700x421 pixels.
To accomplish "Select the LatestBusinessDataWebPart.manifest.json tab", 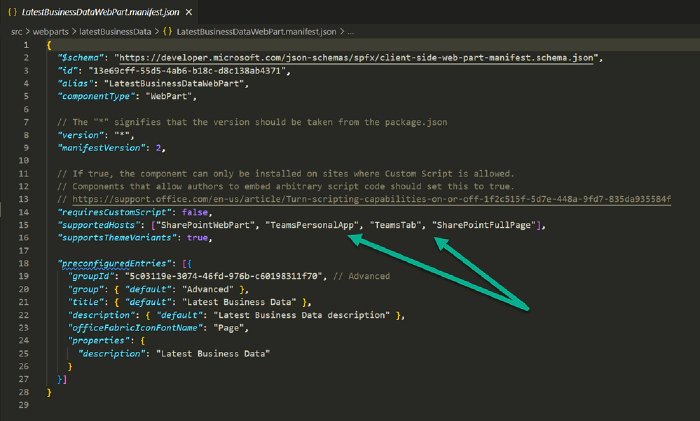I will coord(99,12).
